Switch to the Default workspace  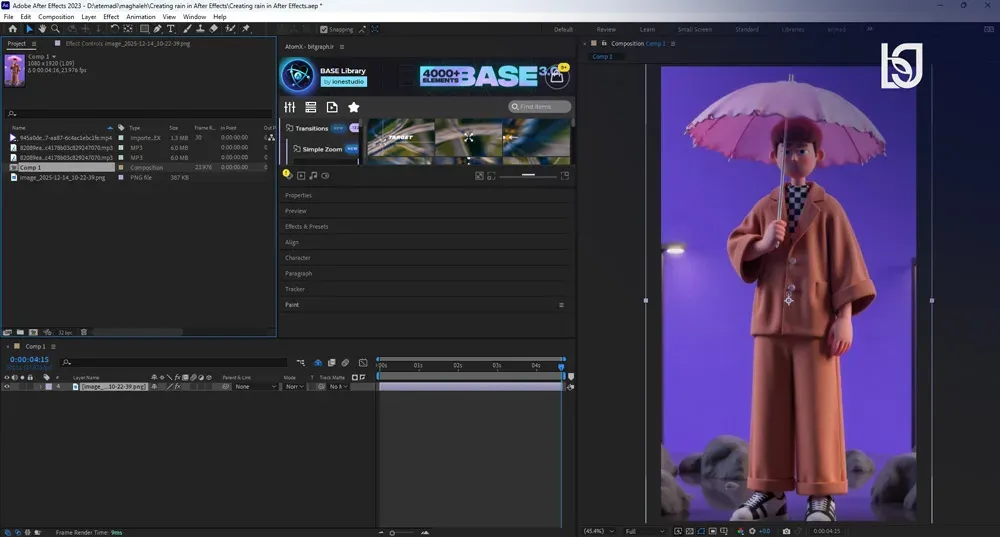coord(563,29)
